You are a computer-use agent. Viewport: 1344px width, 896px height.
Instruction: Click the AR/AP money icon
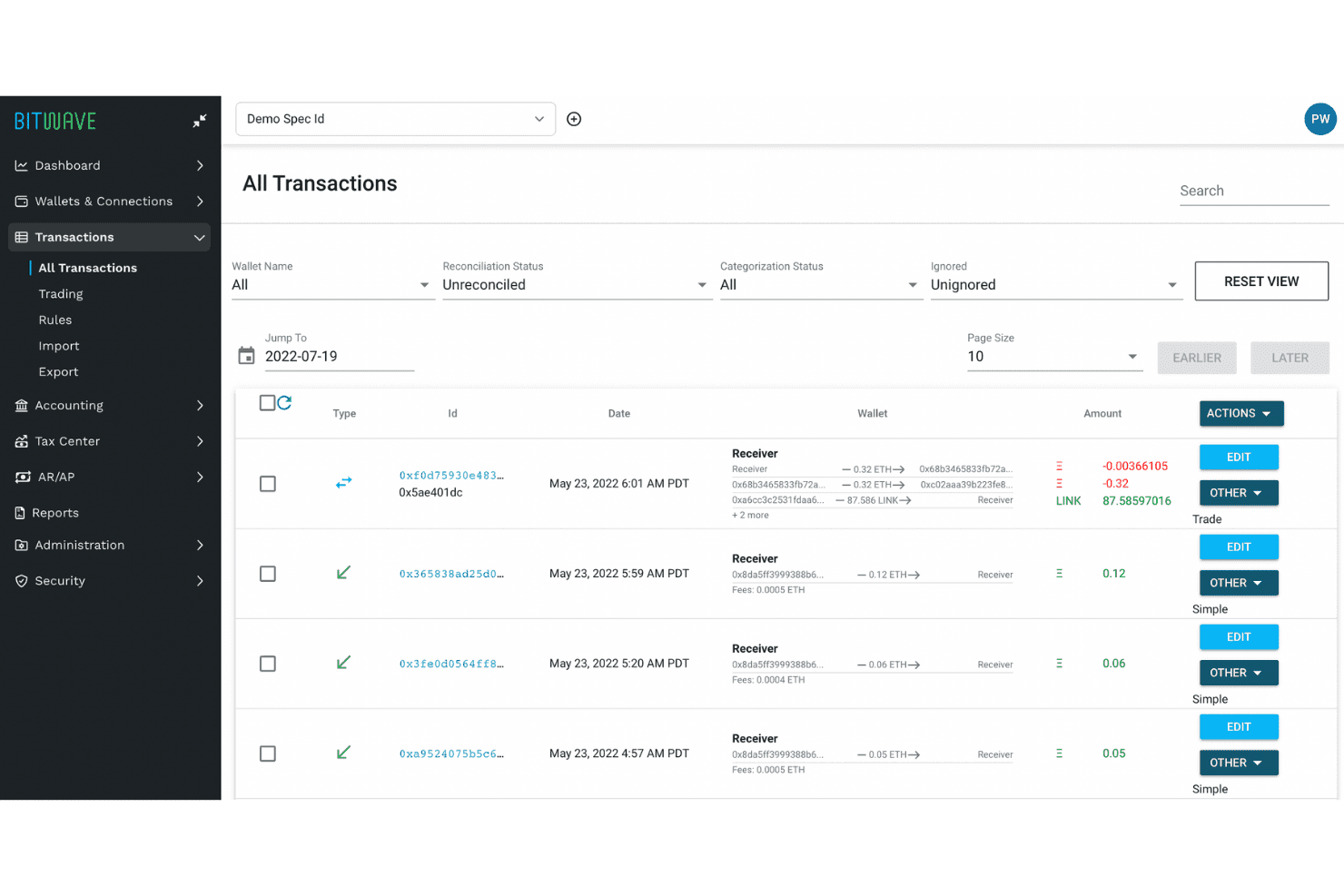(x=24, y=477)
